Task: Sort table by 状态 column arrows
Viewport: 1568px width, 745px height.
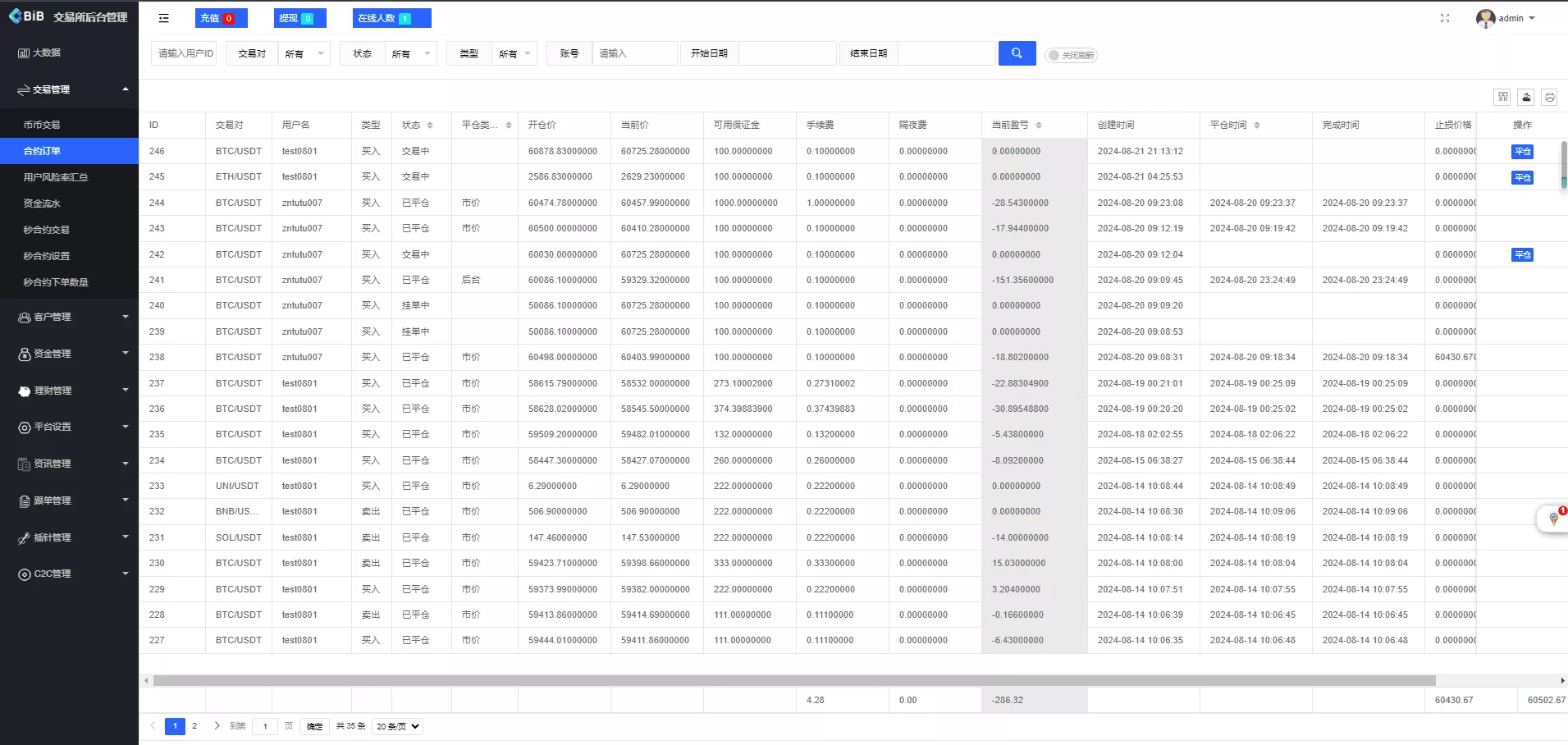Action: (x=430, y=126)
